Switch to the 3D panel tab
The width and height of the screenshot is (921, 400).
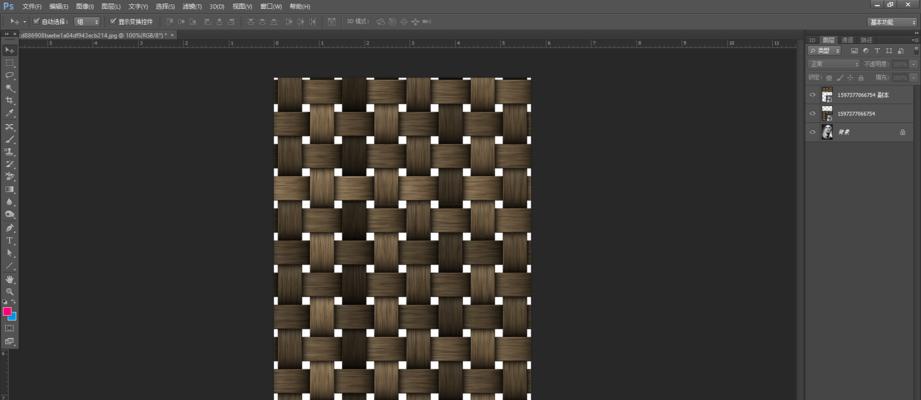[813, 40]
